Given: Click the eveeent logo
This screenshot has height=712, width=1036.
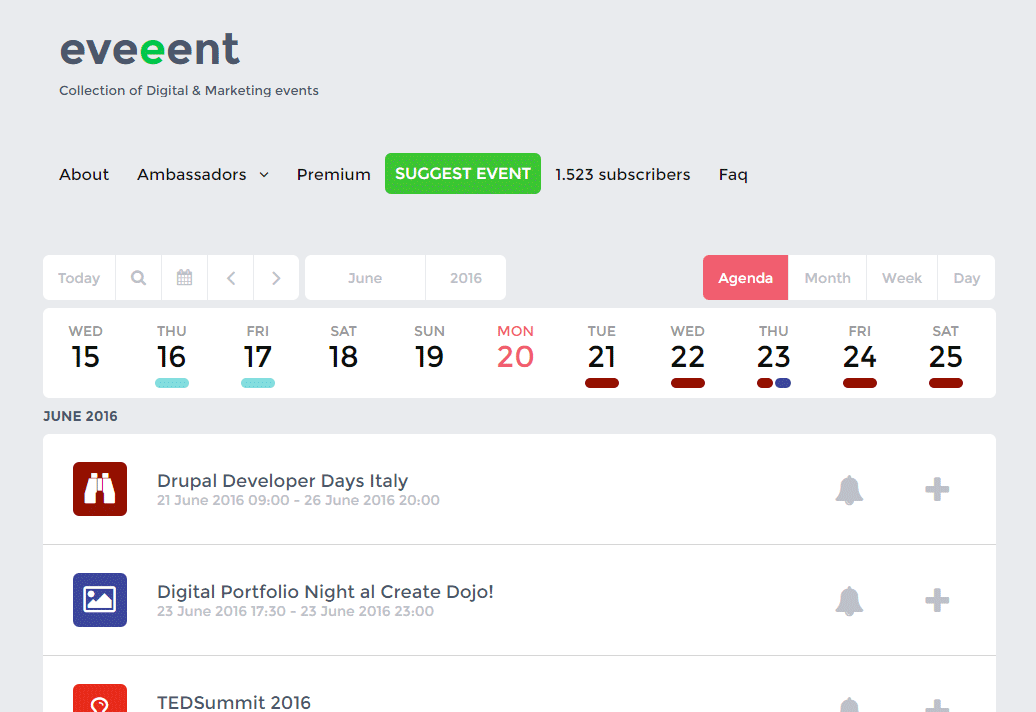Looking at the screenshot, I should tap(150, 50).
